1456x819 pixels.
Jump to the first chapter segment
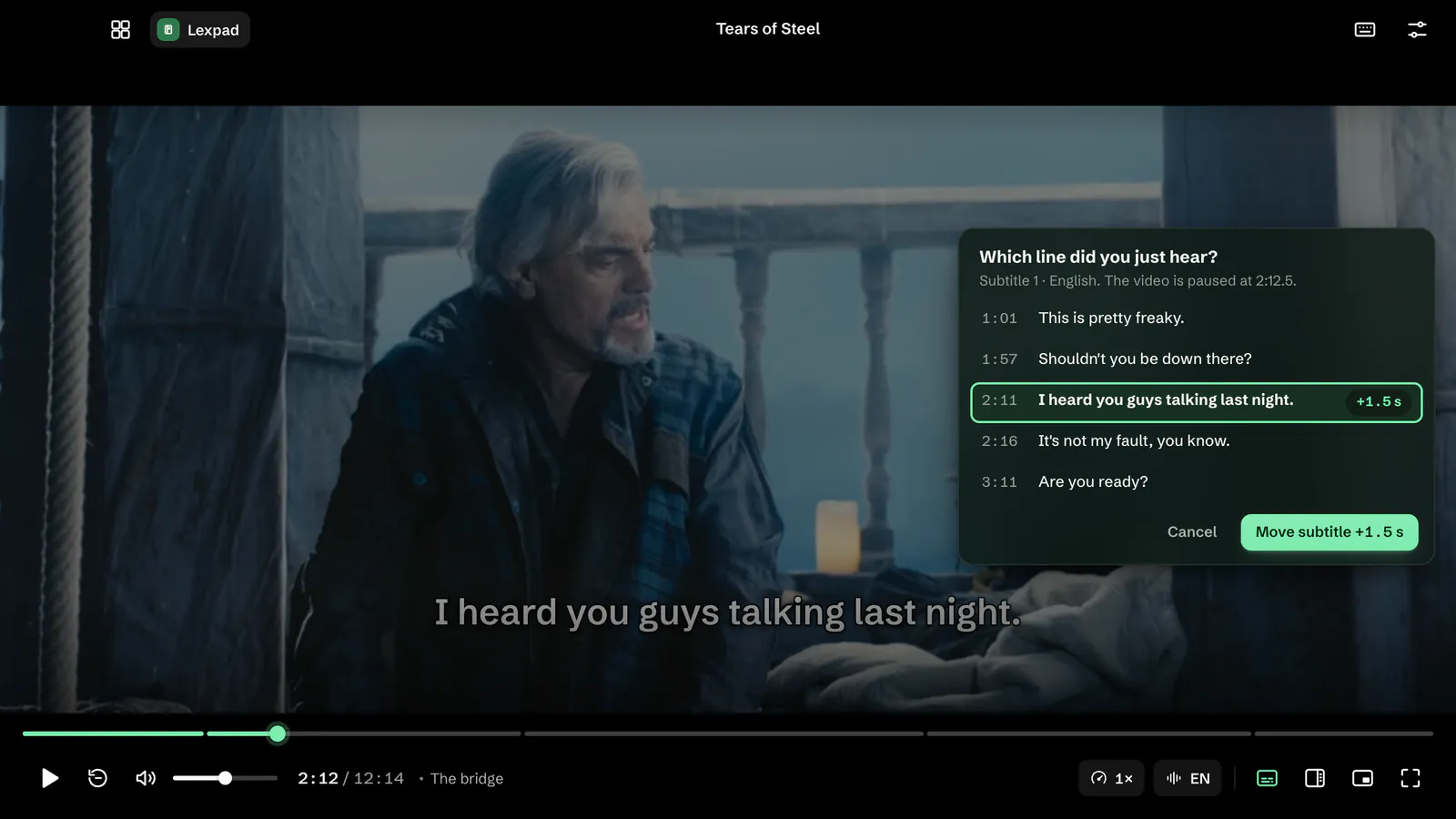(x=113, y=733)
